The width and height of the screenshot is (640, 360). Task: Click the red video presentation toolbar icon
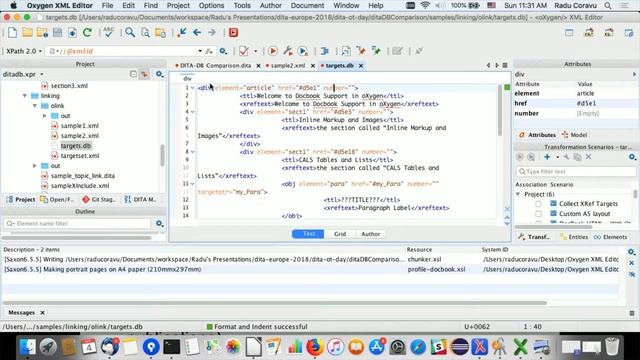[233, 32]
